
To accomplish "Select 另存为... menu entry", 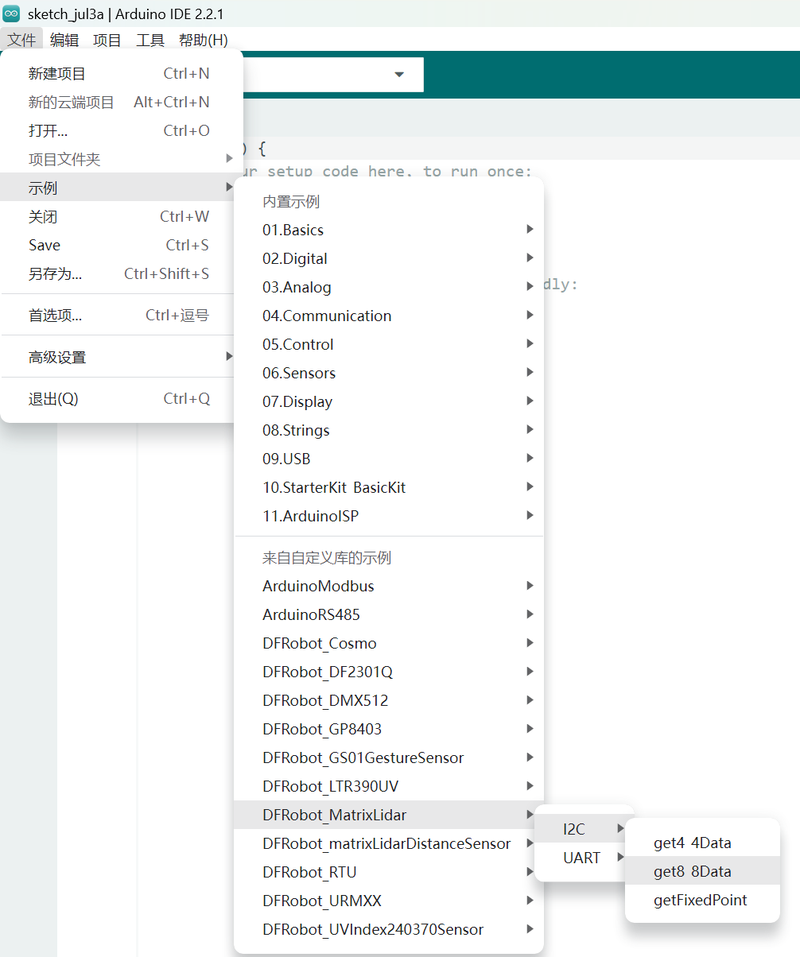I will click(55, 273).
